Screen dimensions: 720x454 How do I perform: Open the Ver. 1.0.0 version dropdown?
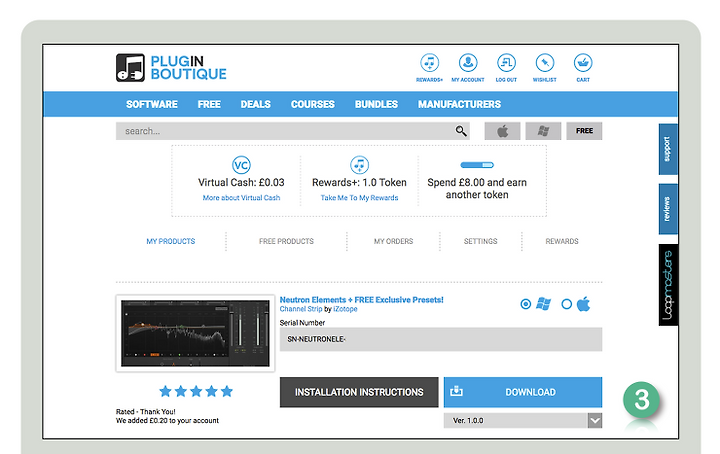(x=523, y=420)
